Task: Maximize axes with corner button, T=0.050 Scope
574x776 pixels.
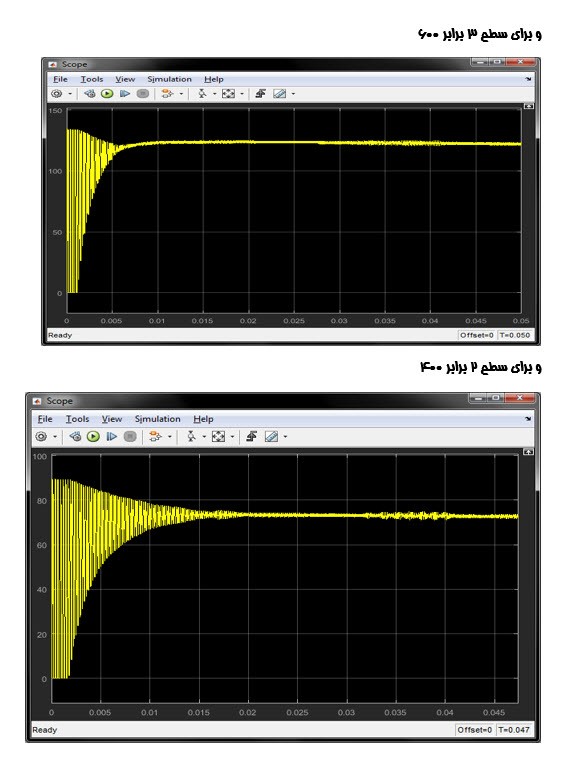Action: (x=528, y=106)
